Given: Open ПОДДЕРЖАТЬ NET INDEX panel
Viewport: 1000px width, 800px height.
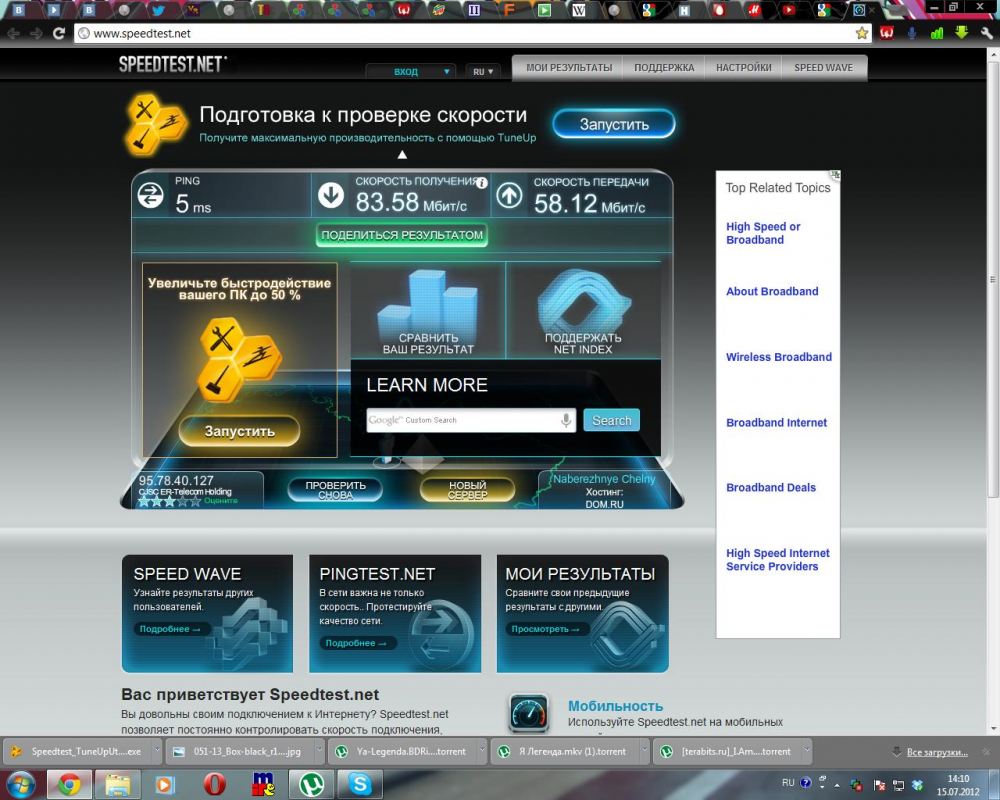Looking at the screenshot, I should (583, 311).
